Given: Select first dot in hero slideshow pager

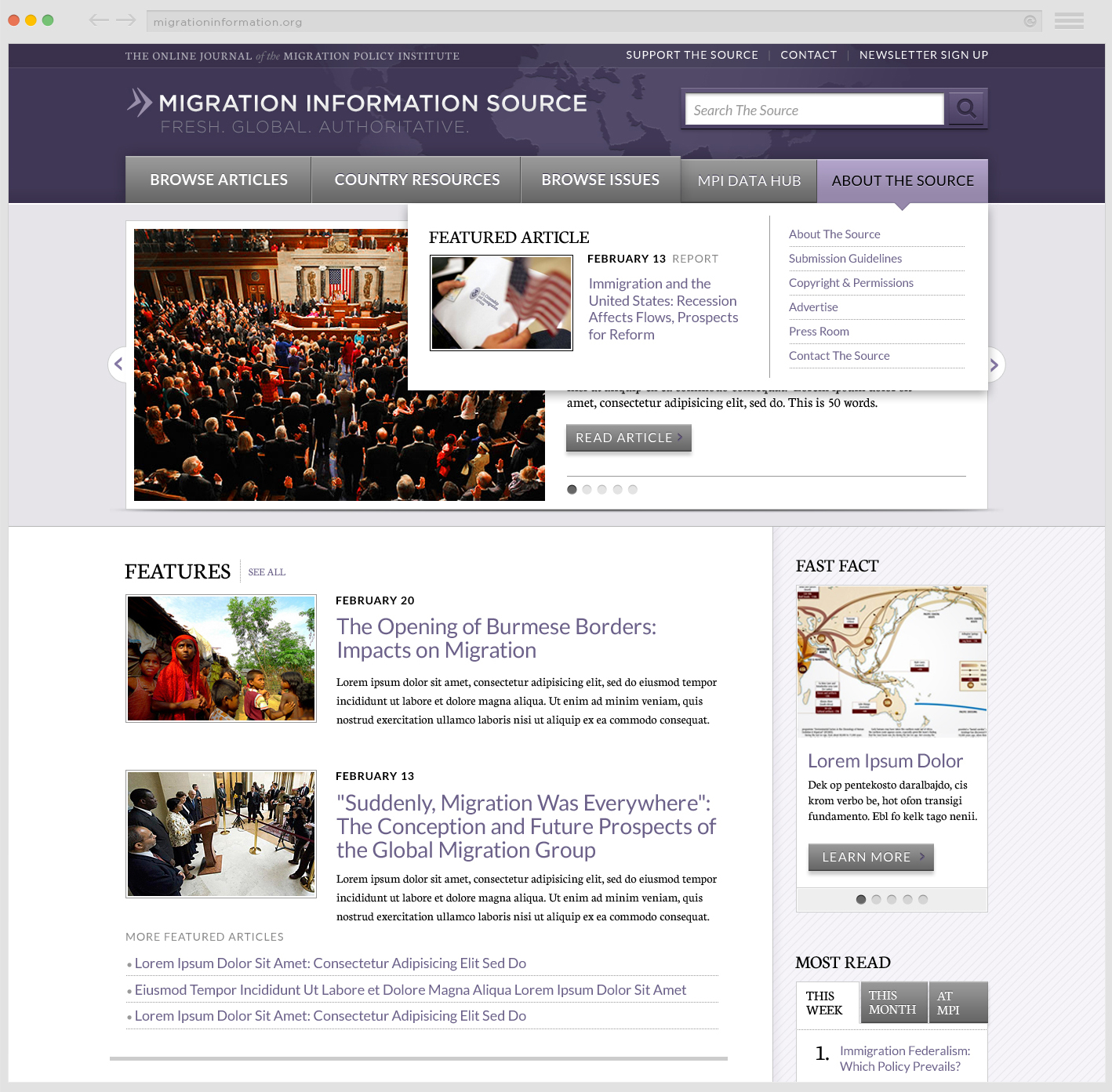Looking at the screenshot, I should coord(572,489).
